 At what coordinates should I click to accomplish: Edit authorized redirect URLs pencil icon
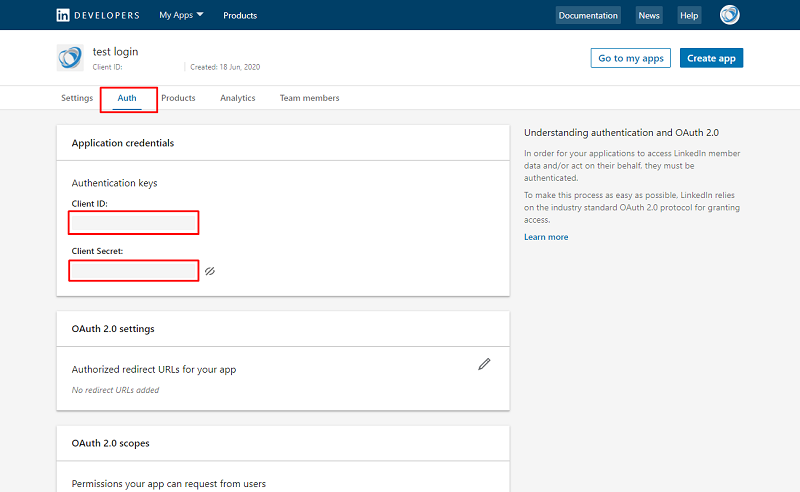tap(484, 364)
